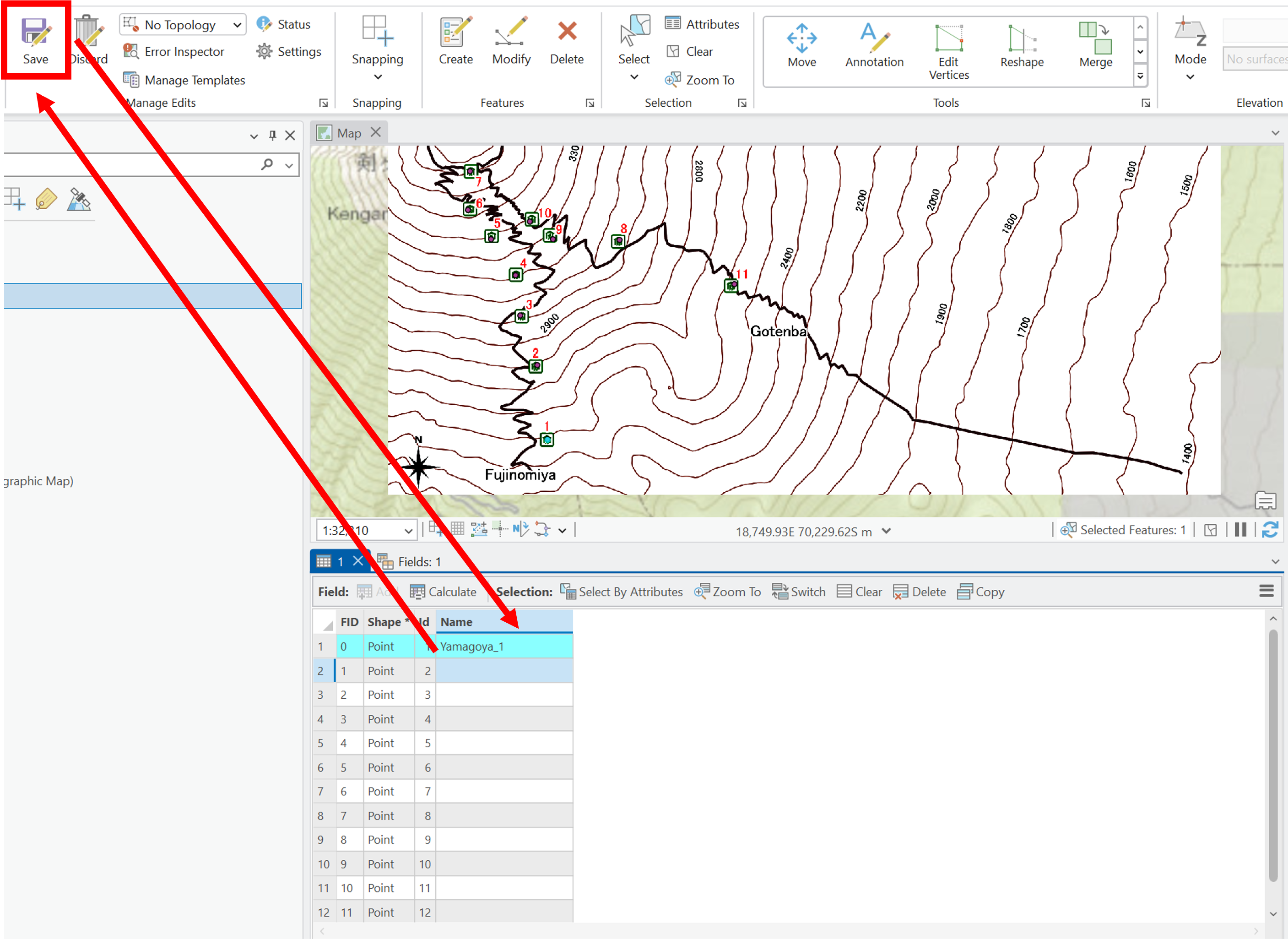This screenshot has width=1288, height=940.
Task: Open editing Settings gear
Action: [x=289, y=52]
